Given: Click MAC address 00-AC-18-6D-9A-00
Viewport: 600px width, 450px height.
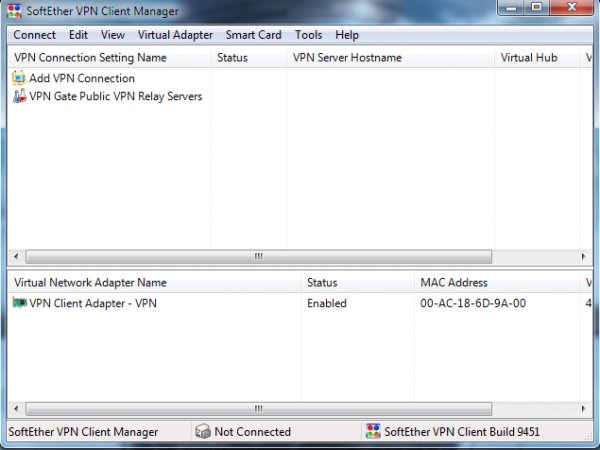Looking at the screenshot, I should click(x=473, y=303).
